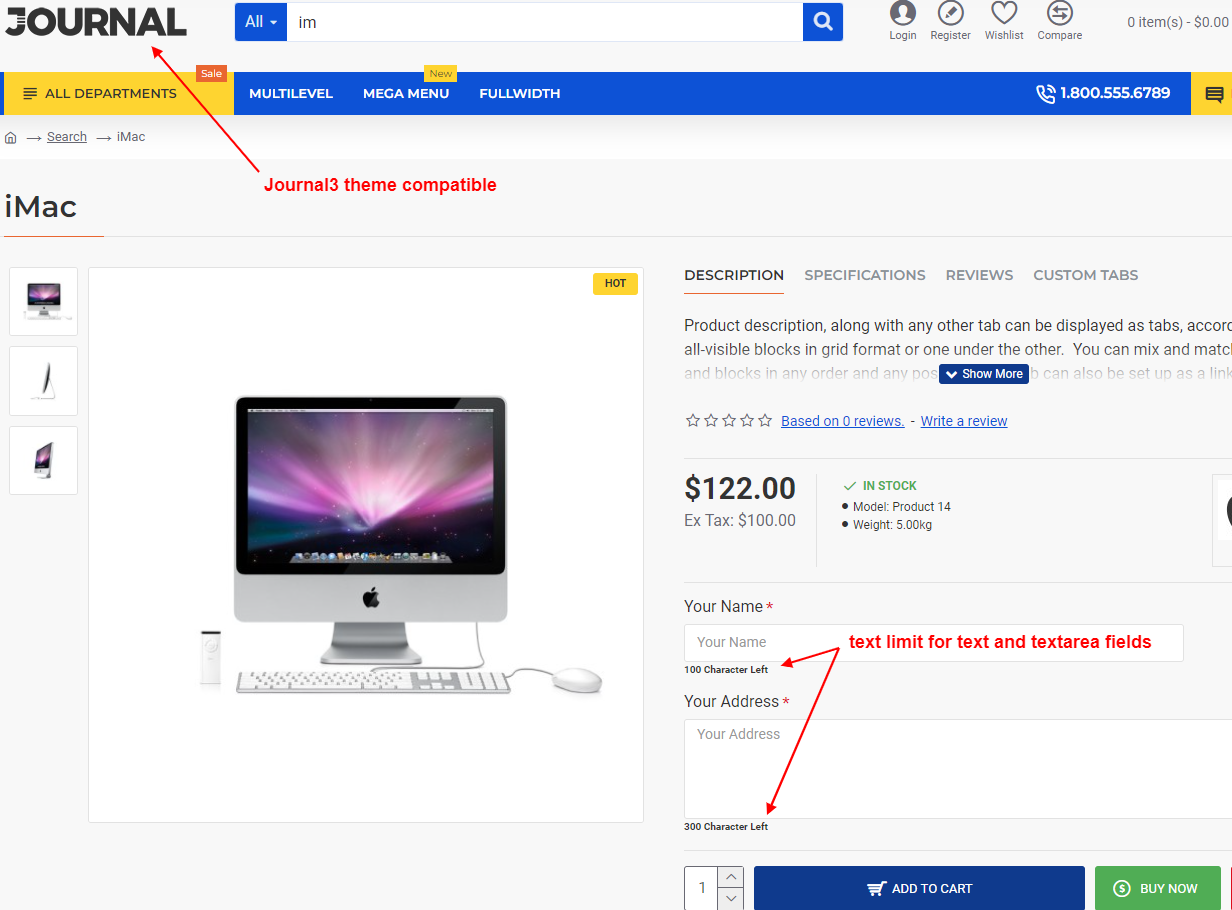The image size is (1232, 910).
Task: Expand description with Show More
Action: point(984,374)
